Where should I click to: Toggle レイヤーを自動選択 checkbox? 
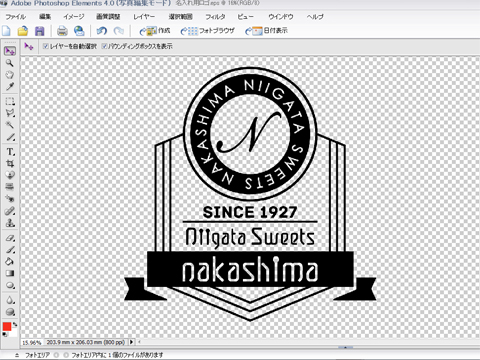[46, 46]
